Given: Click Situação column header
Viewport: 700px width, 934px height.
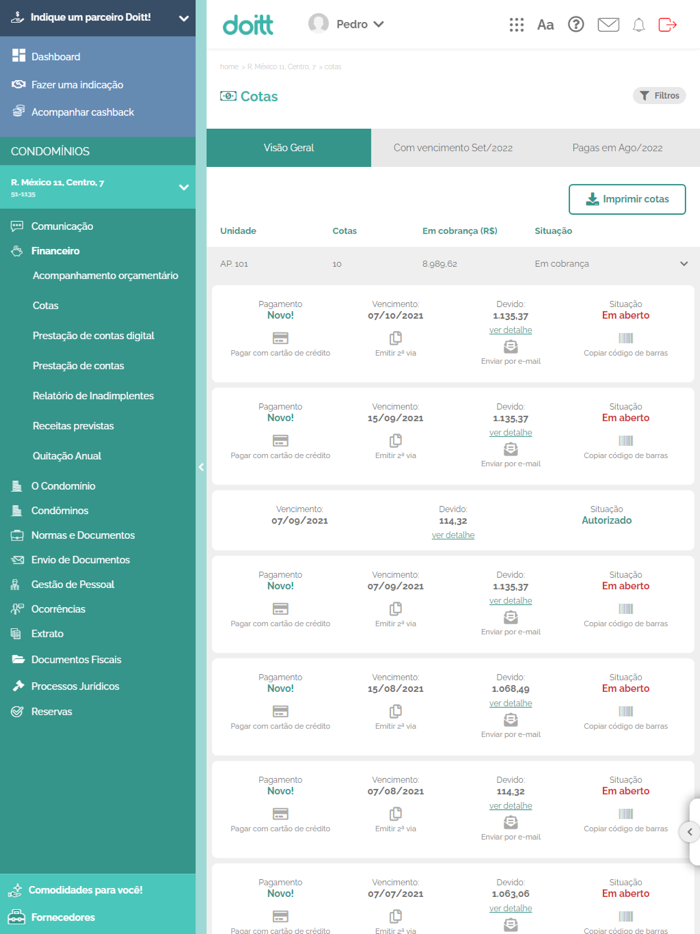Looking at the screenshot, I should tap(553, 231).
